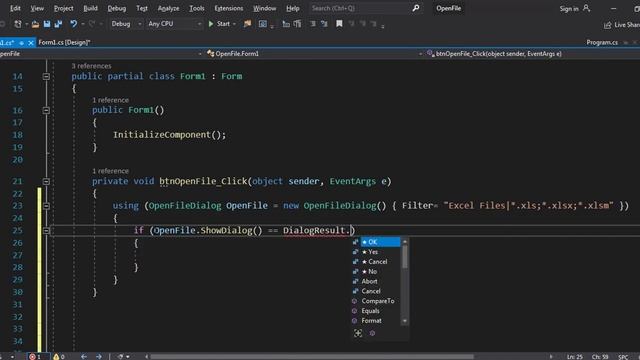The height and width of the screenshot is (360, 640).
Task: Open the View menu
Action: tap(37, 8)
